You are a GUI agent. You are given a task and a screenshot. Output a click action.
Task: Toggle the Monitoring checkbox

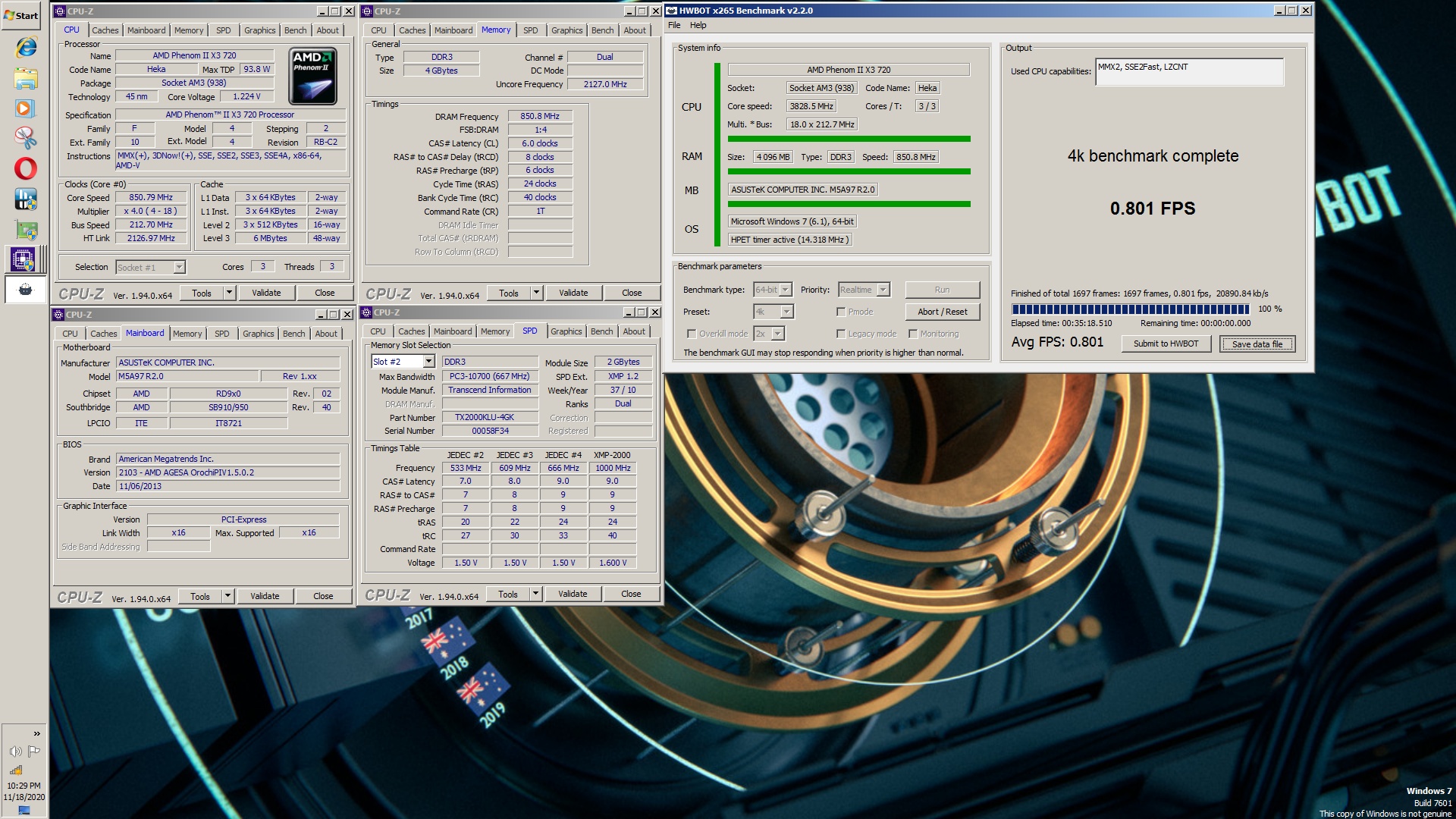coord(913,334)
